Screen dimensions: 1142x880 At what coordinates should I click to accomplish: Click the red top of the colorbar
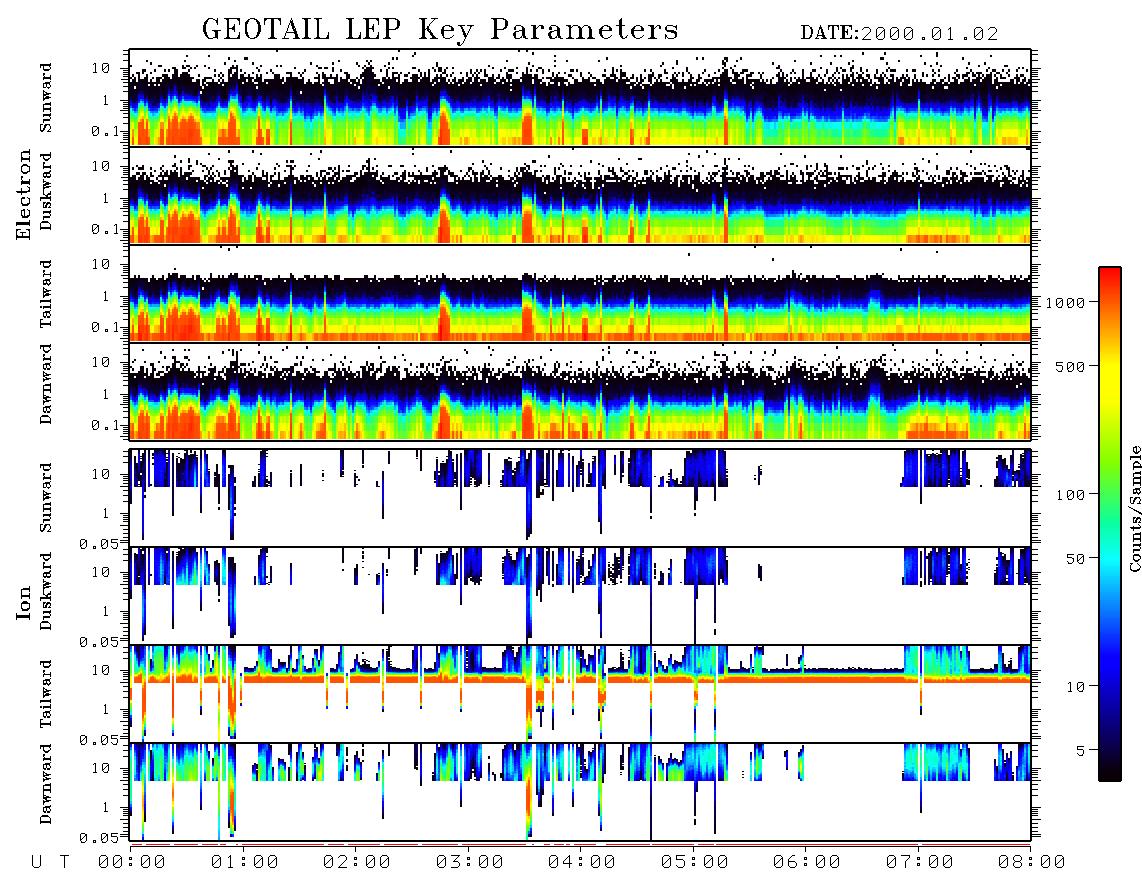[x=1110, y=275]
